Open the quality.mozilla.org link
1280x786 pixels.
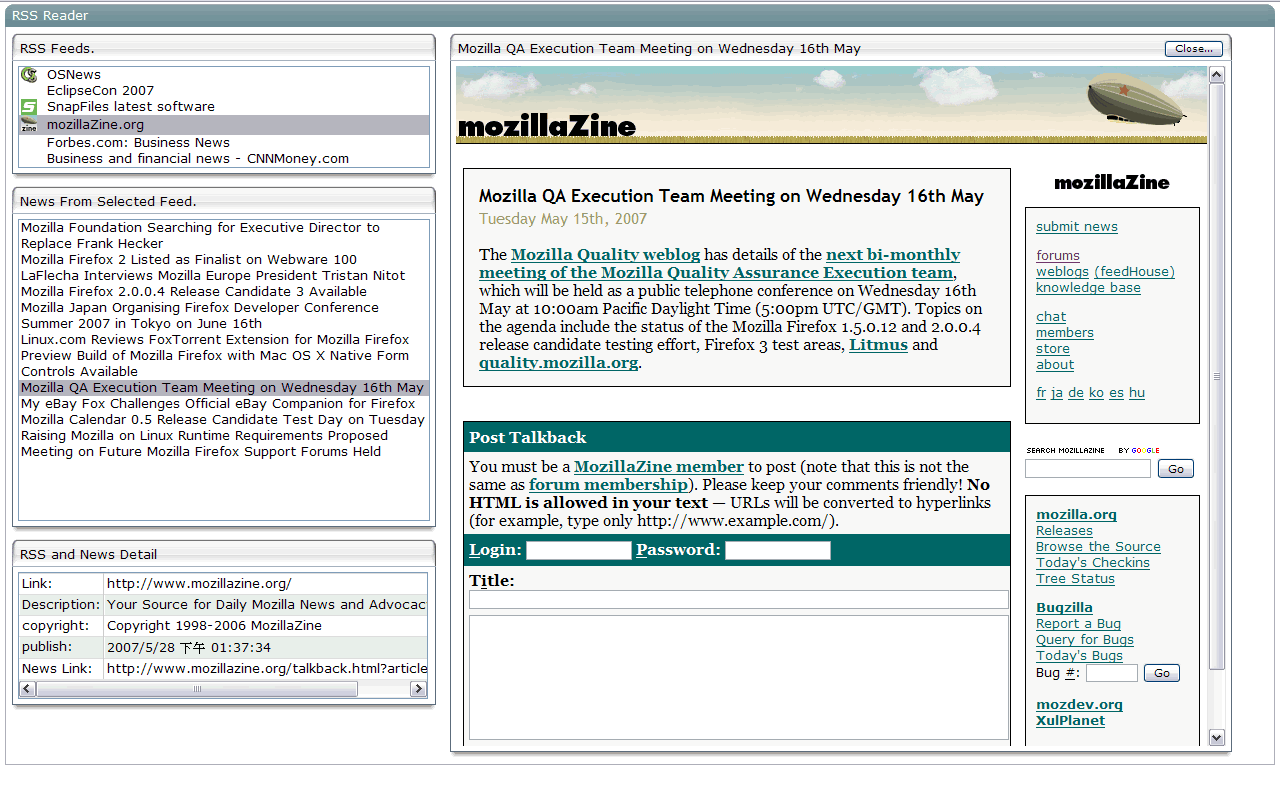click(558, 363)
